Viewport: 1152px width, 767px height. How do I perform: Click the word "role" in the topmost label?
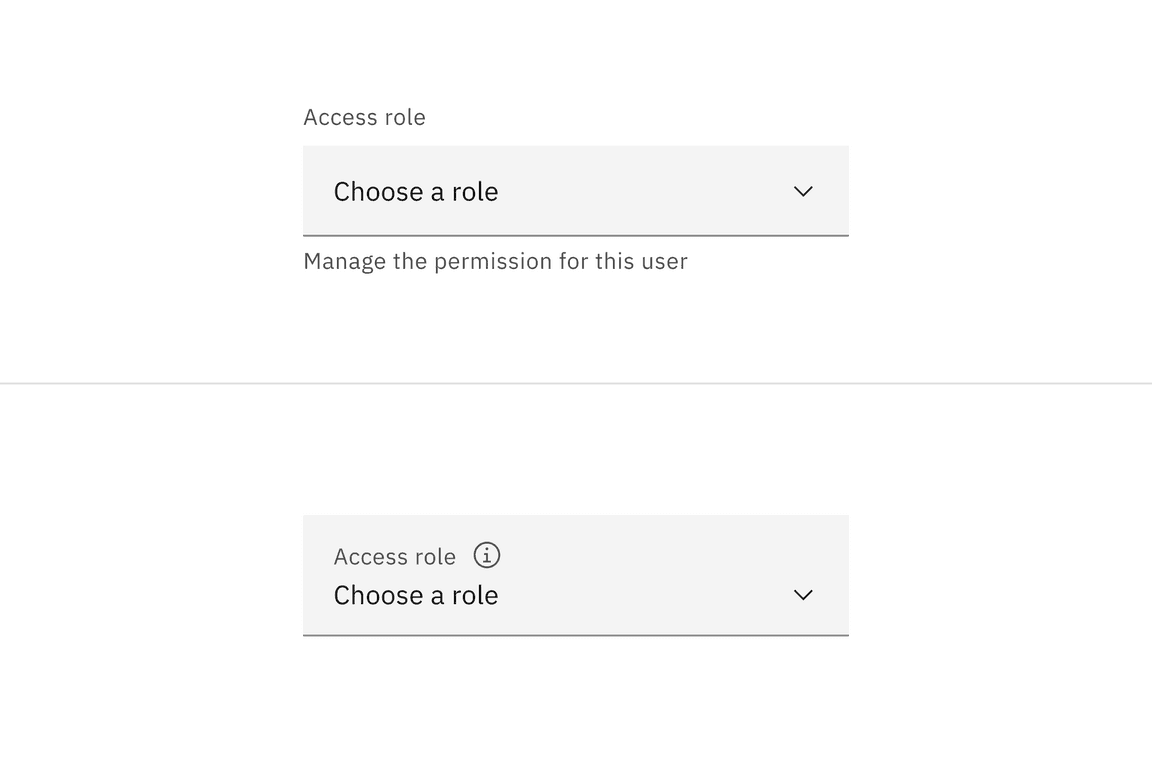tap(406, 117)
